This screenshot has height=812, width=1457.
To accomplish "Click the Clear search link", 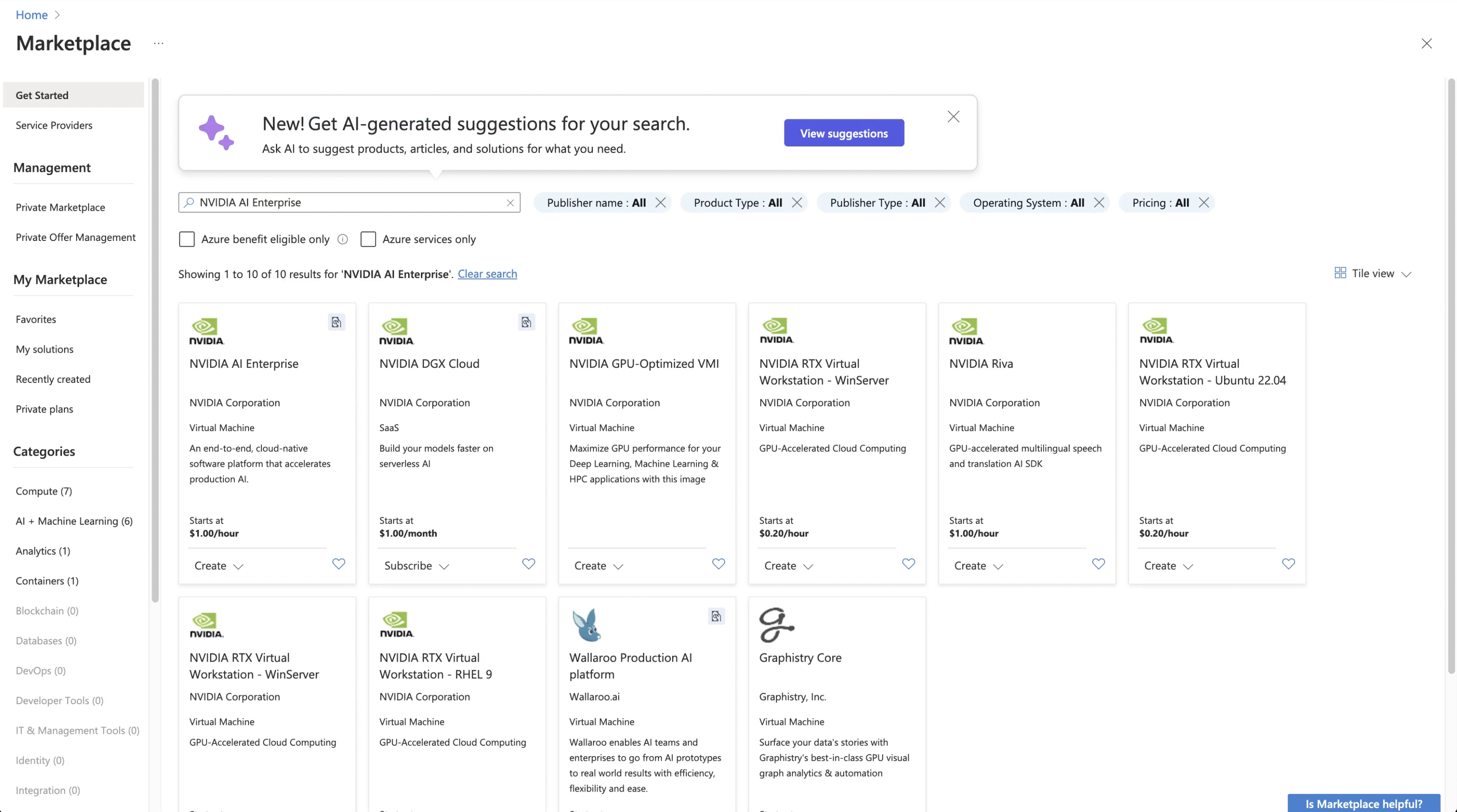I will coord(487,274).
